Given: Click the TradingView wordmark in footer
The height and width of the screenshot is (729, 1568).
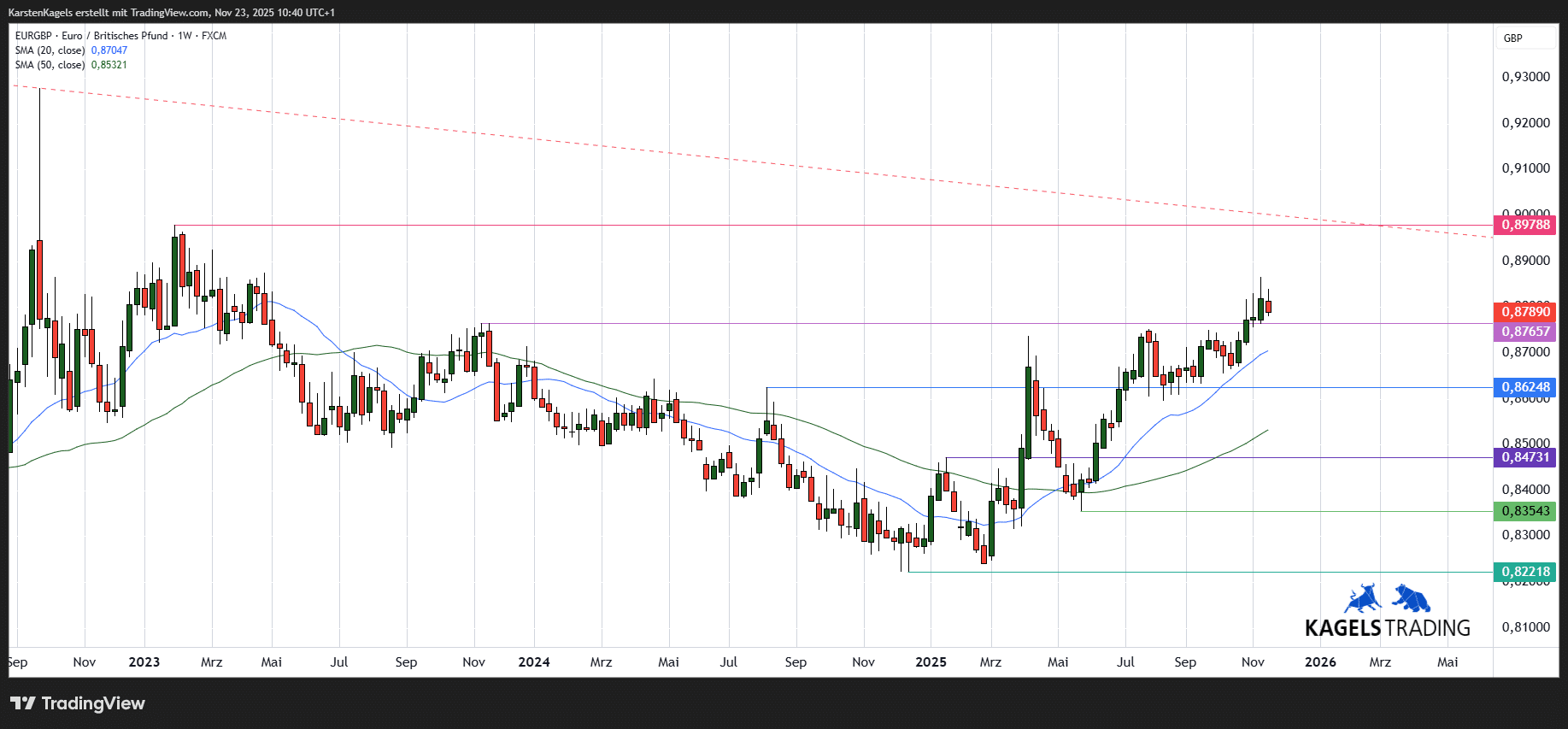Looking at the screenshot, I should (x=93, y=703).
